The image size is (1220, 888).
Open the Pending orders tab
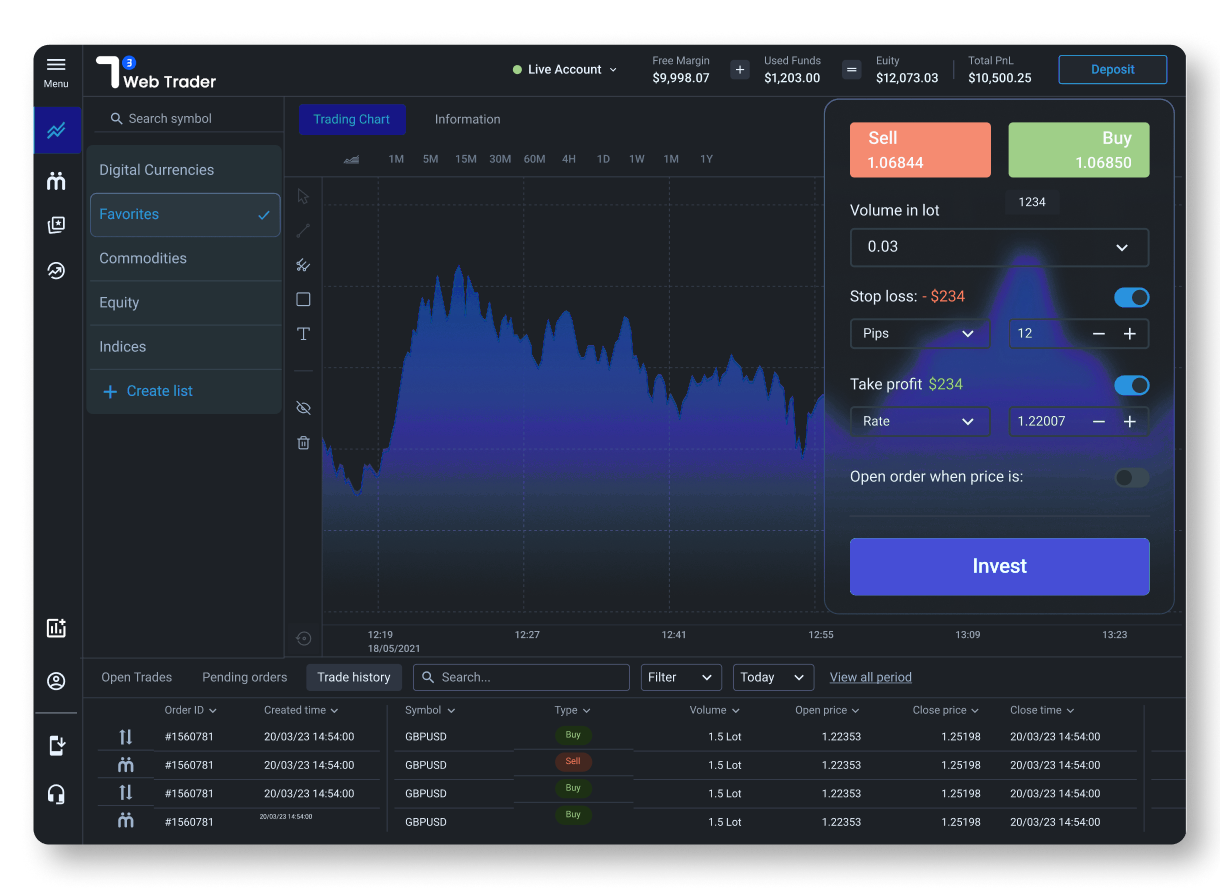coord(244,677)
